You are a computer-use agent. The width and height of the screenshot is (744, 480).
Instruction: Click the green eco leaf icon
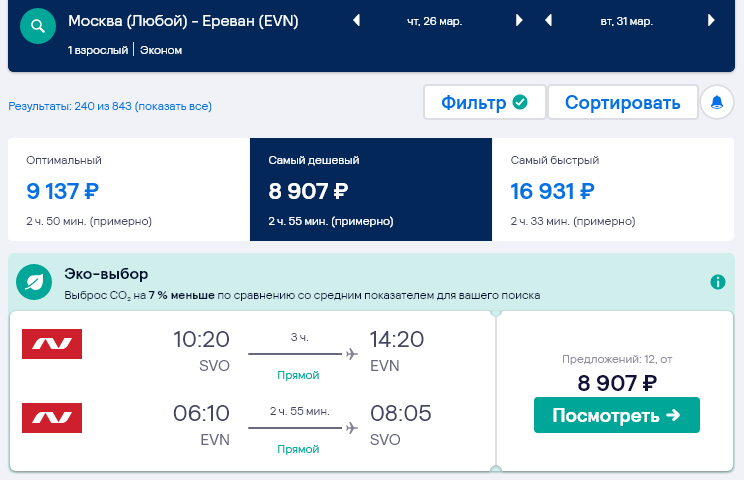34,283
